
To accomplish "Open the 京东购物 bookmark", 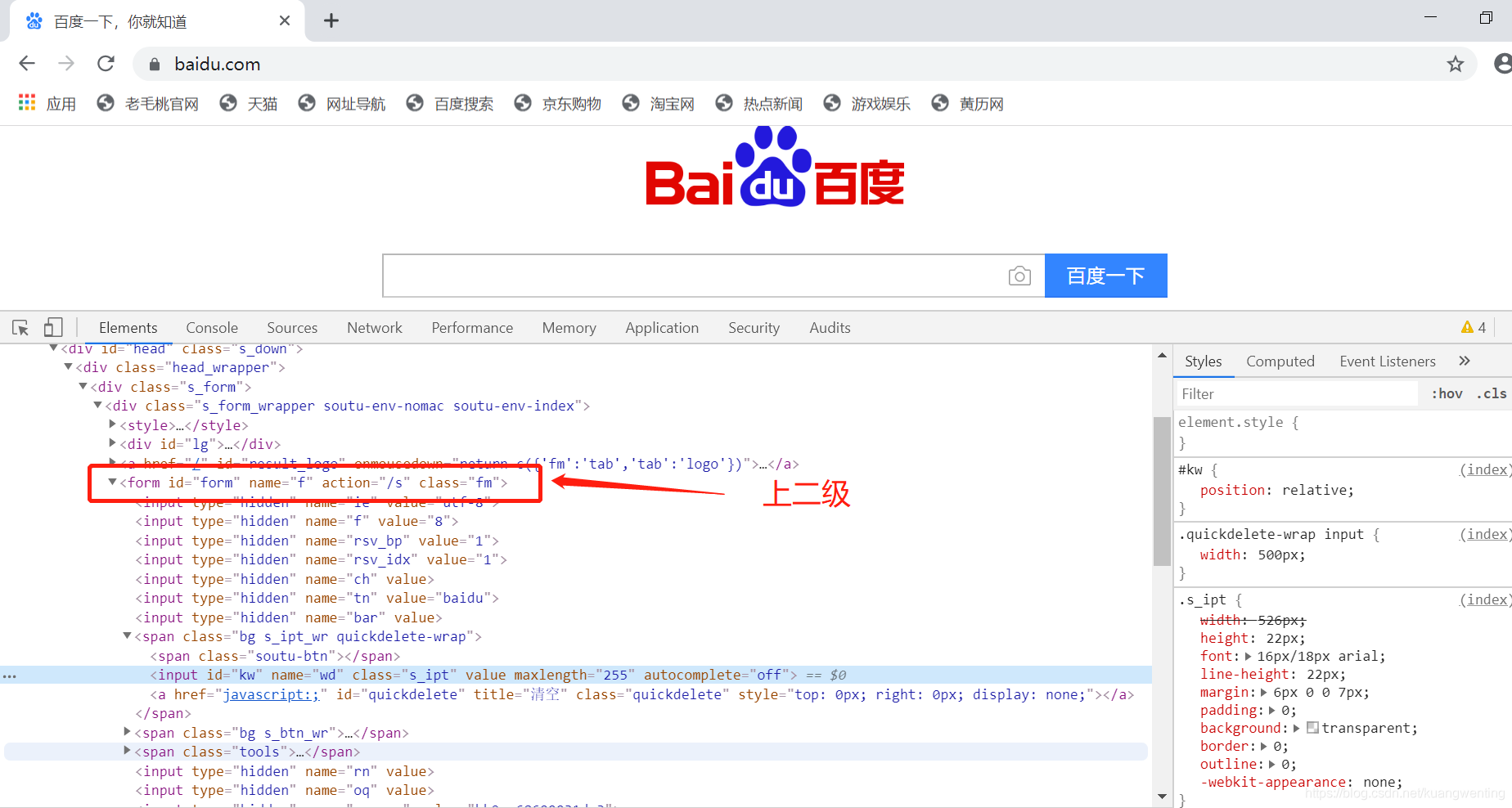I will [558, 103].
